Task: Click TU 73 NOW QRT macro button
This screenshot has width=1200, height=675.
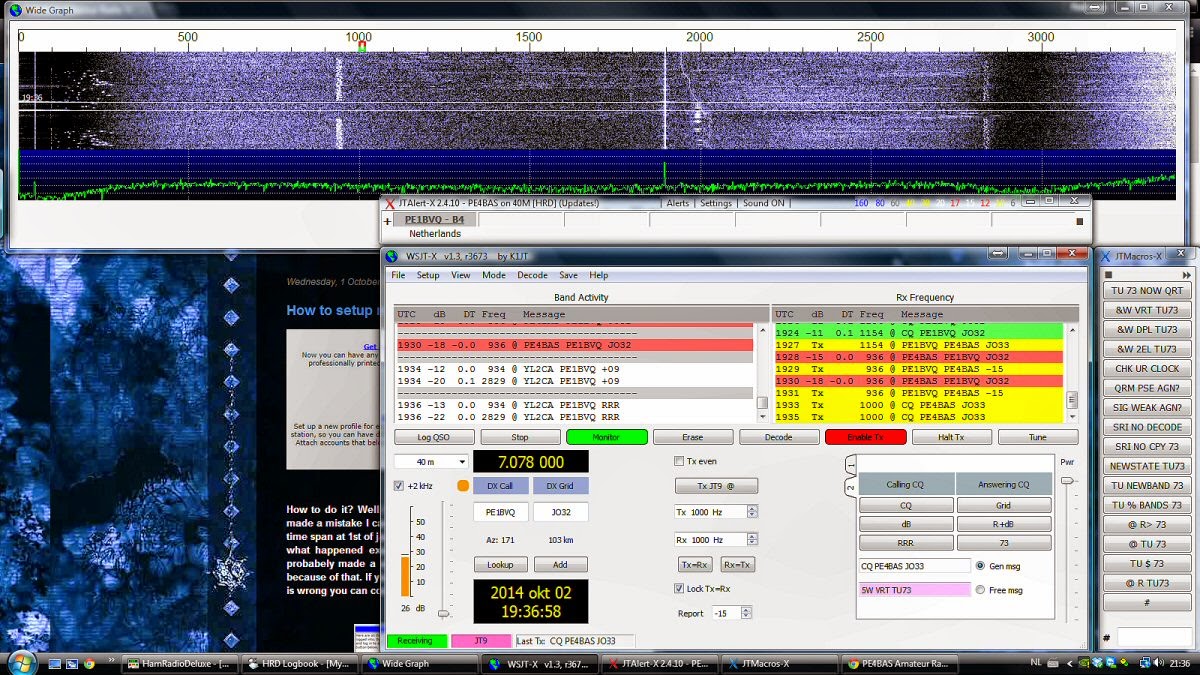Action: (1146, 291)
